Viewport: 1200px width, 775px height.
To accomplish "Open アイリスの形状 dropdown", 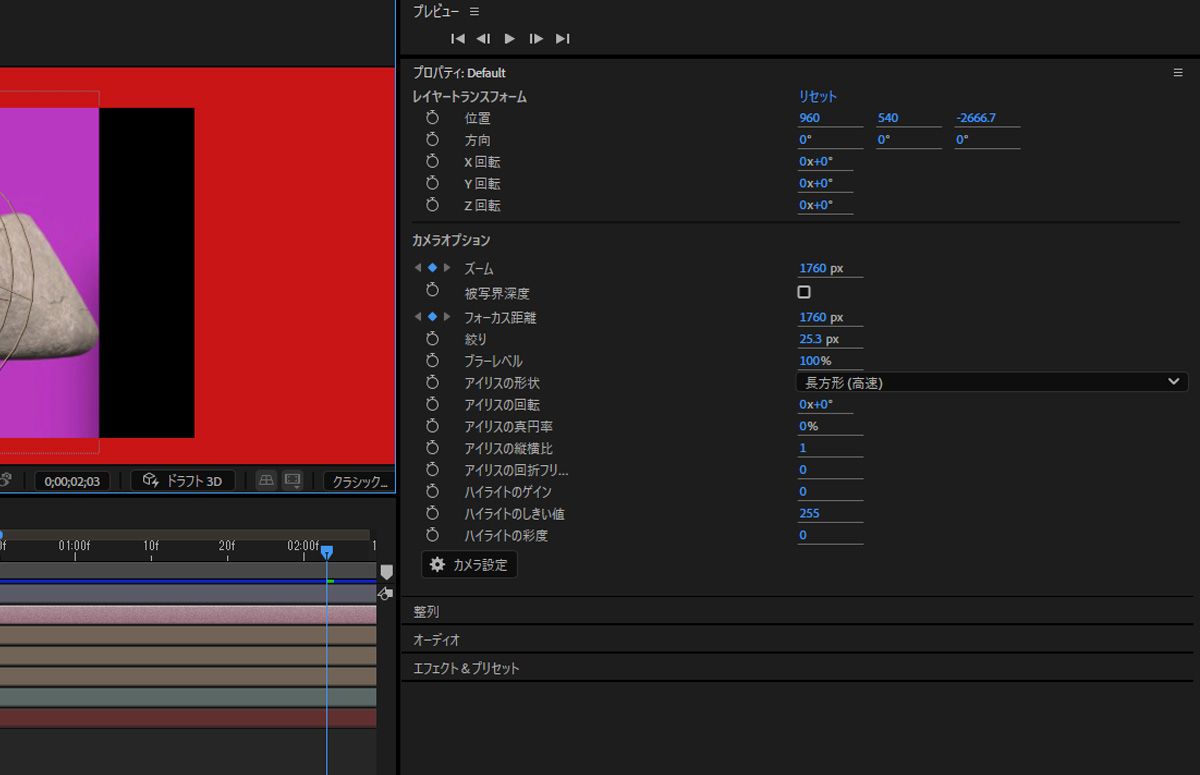I will click(992, 382).
